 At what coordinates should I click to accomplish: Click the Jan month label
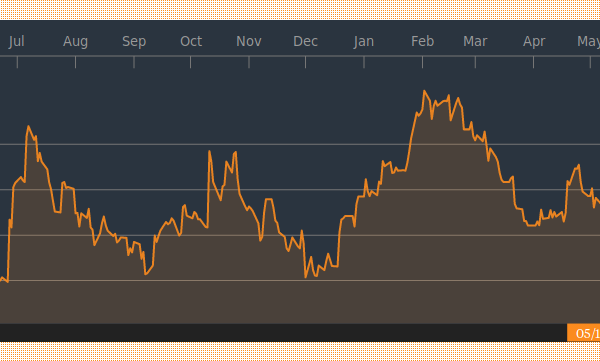pyautogui.click(x=364, y=41)
